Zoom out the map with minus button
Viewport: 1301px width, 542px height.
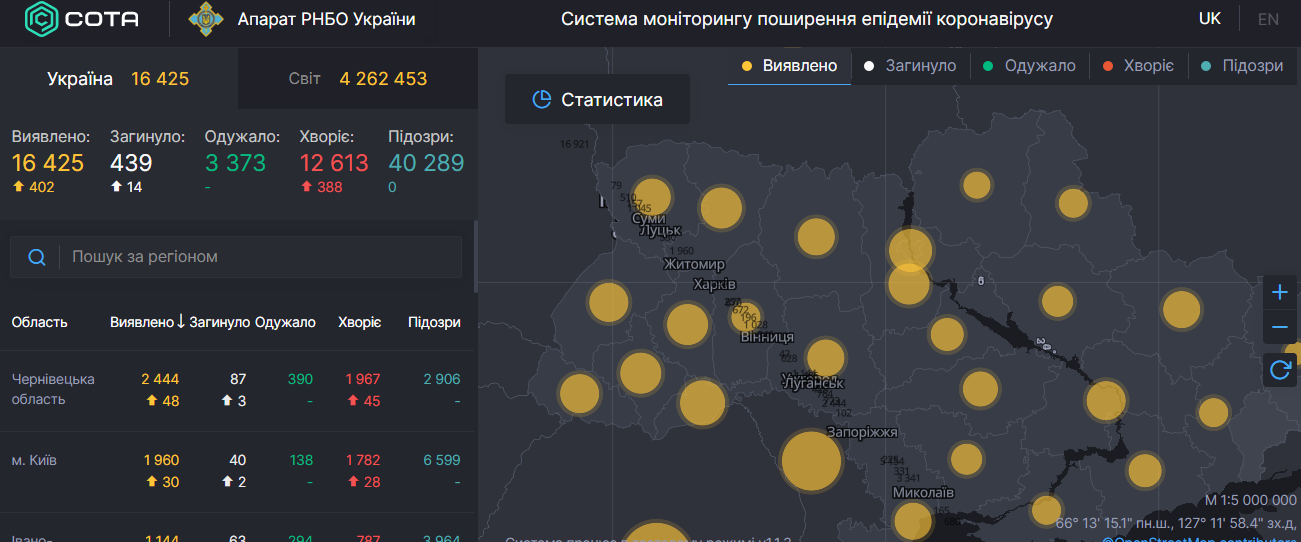[1279, 327]
